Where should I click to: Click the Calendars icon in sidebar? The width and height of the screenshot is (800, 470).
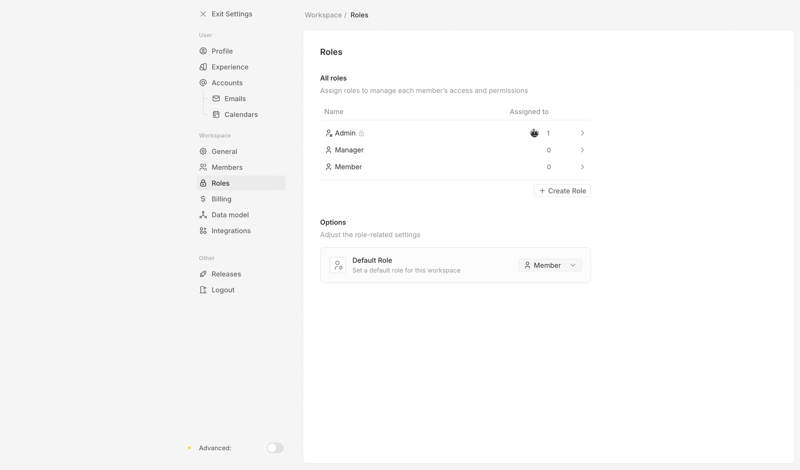point(216,114)
